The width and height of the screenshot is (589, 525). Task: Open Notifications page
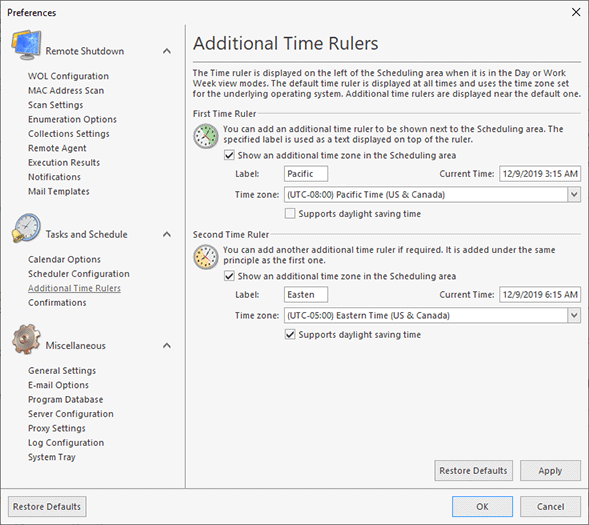pyautogui.click(x=54, y=177)
